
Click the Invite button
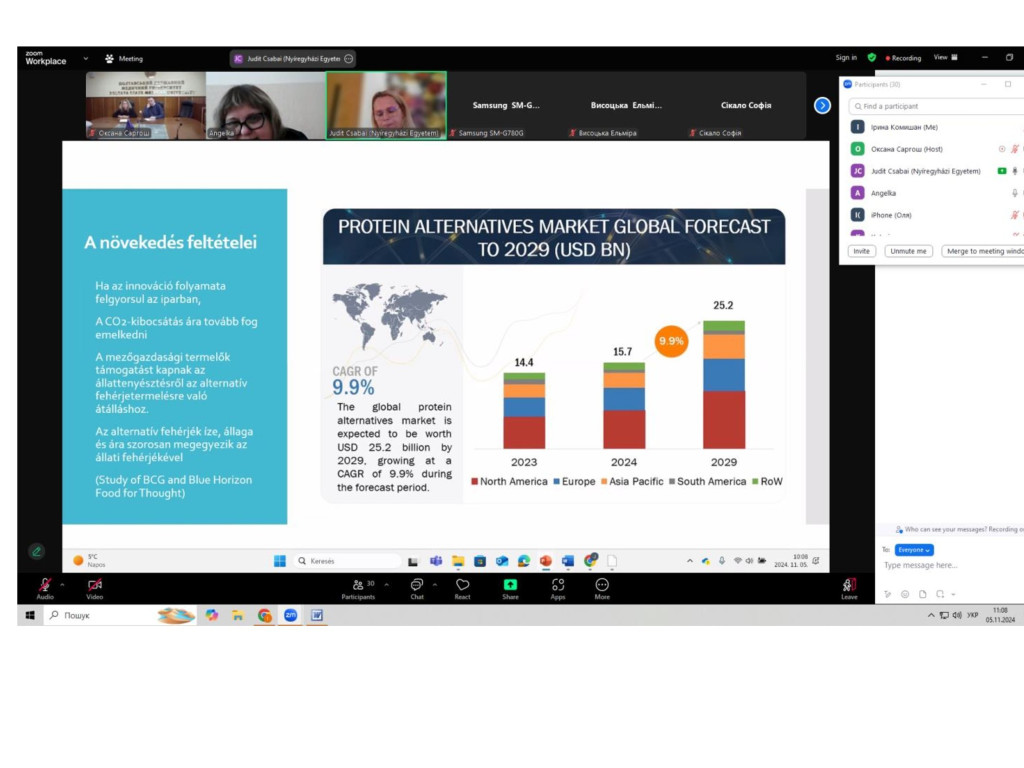[861, 251]
